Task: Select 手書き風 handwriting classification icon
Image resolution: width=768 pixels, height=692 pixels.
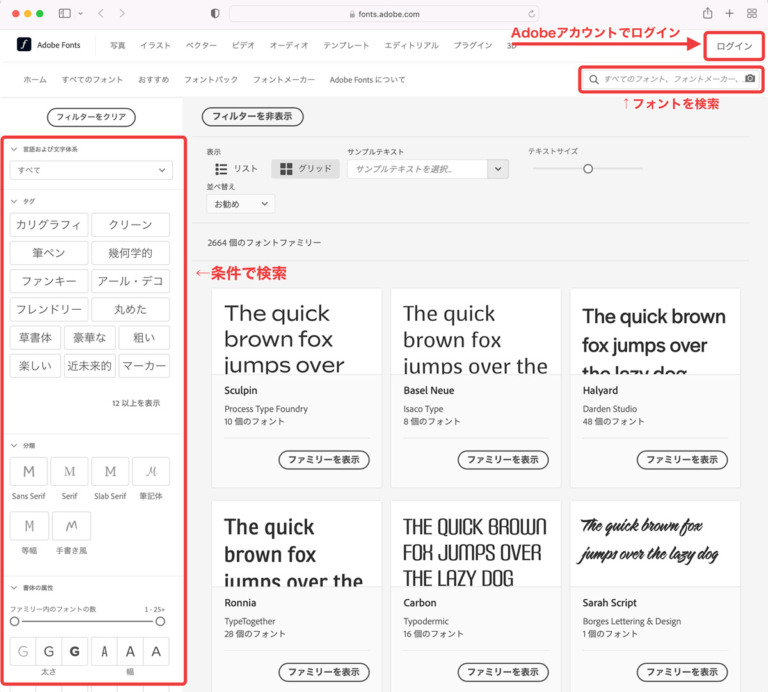Action: 72,525
